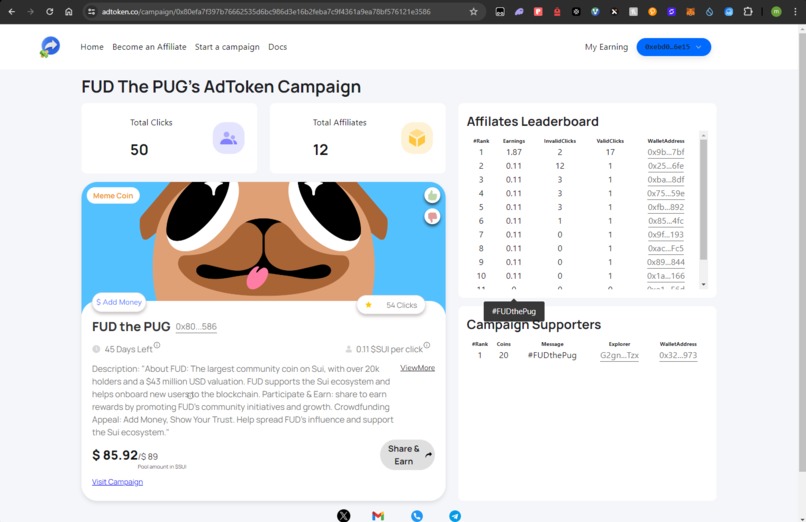Open leaderboard wallet 0x9f...193

pyautogui.click(x=666, y=234)
